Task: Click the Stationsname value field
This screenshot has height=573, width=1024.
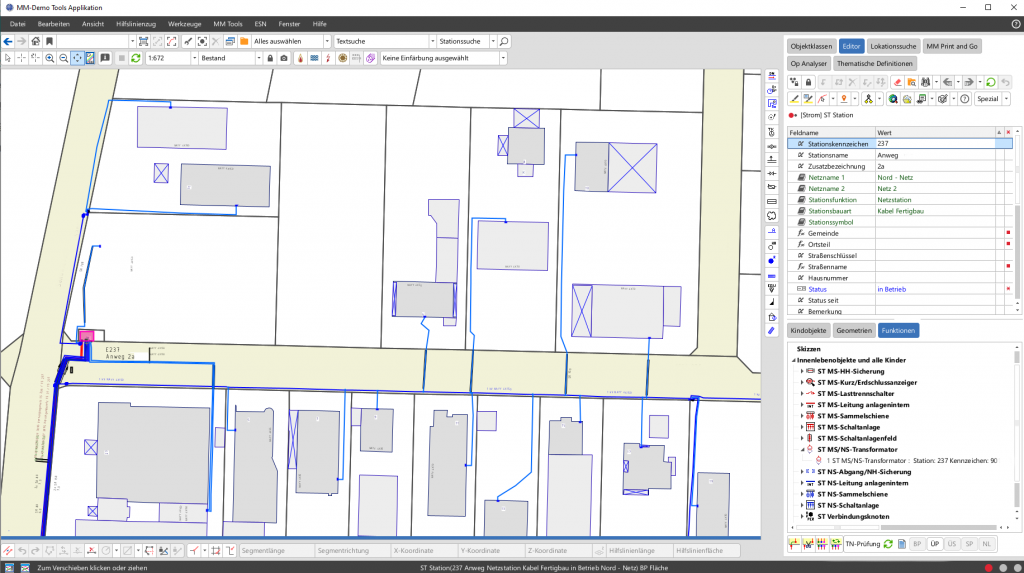Action: [933, 155]
